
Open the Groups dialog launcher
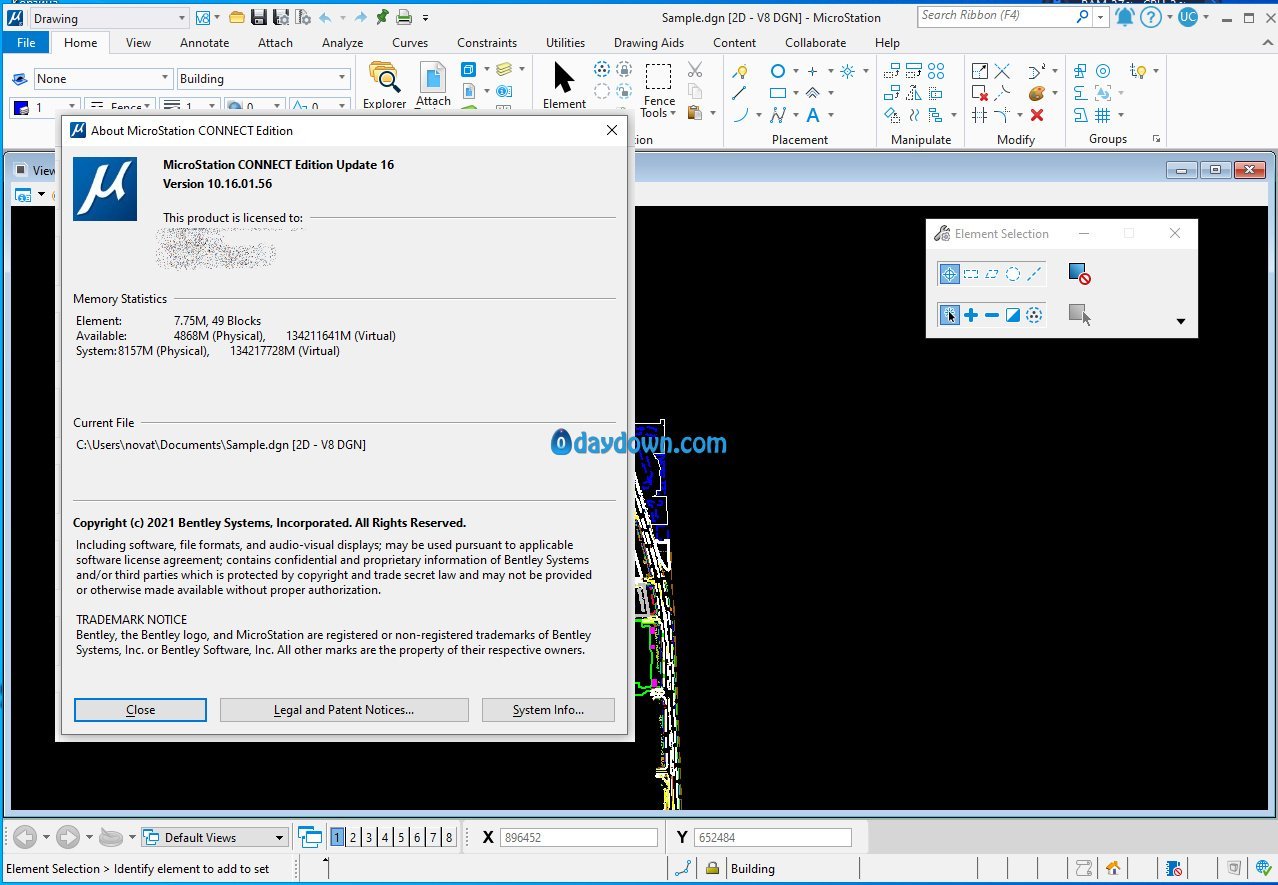tap(1157, 139)
